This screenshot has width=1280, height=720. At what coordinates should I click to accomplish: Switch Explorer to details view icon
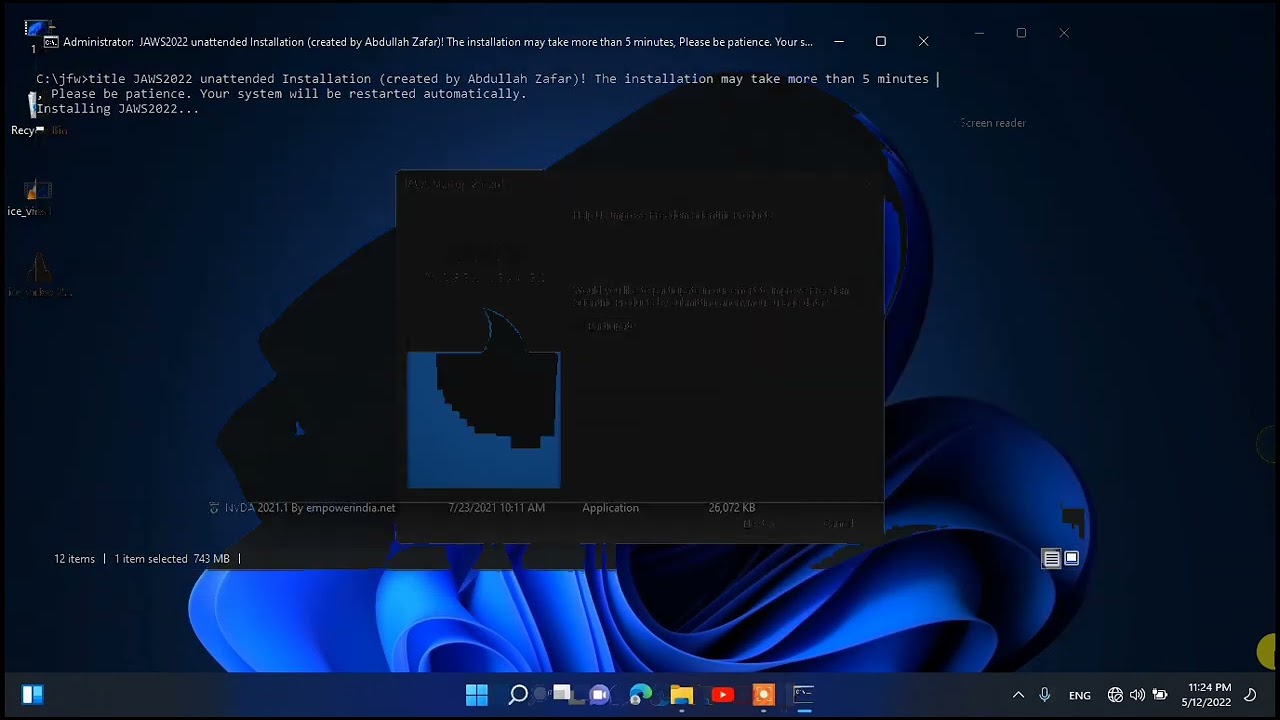pyautogui.click(x=1051, y=559)
